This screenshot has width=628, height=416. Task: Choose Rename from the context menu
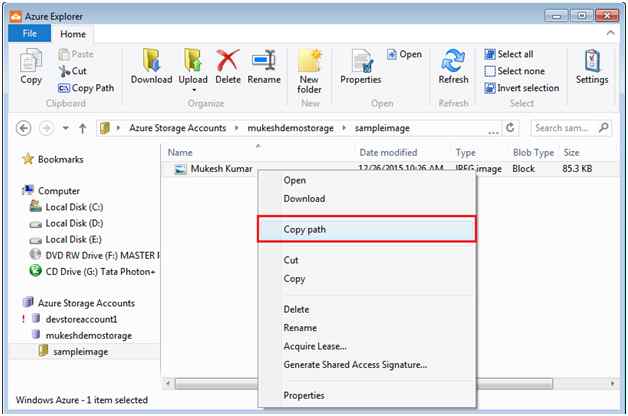click(367, 328)
